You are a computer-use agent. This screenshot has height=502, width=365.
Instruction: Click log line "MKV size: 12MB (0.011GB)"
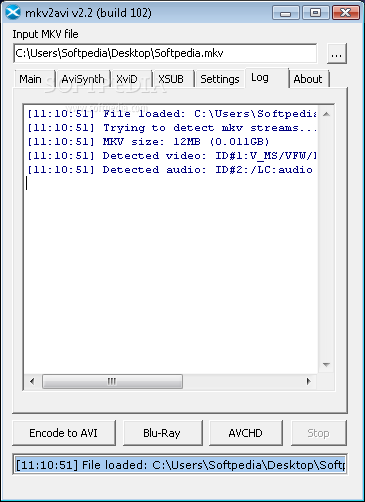(148, 142)
